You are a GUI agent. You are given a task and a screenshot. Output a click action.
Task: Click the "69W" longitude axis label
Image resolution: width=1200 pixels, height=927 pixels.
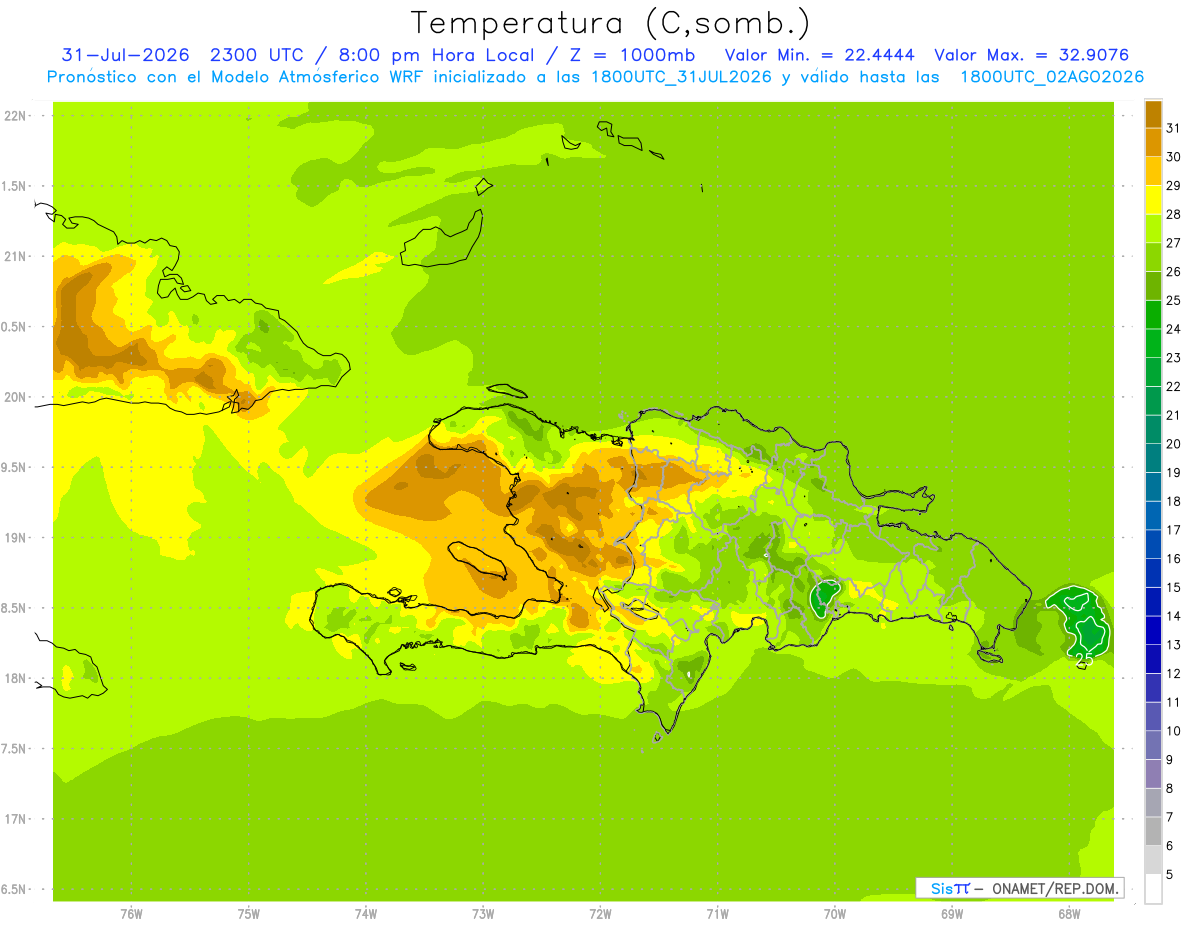[951, 914]
